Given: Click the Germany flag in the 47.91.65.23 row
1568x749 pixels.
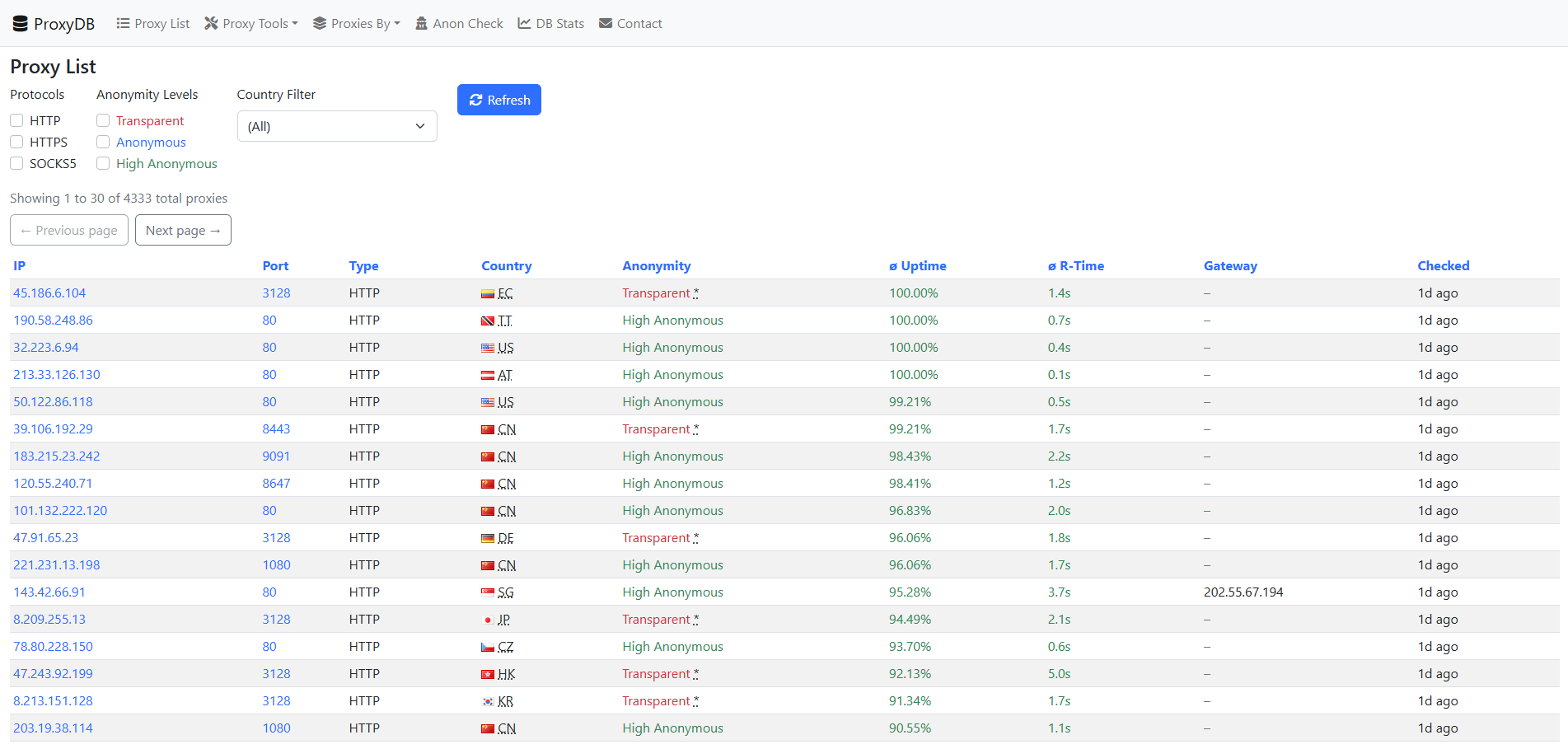Looking at the screenshot, I should (x=488, y=538).
